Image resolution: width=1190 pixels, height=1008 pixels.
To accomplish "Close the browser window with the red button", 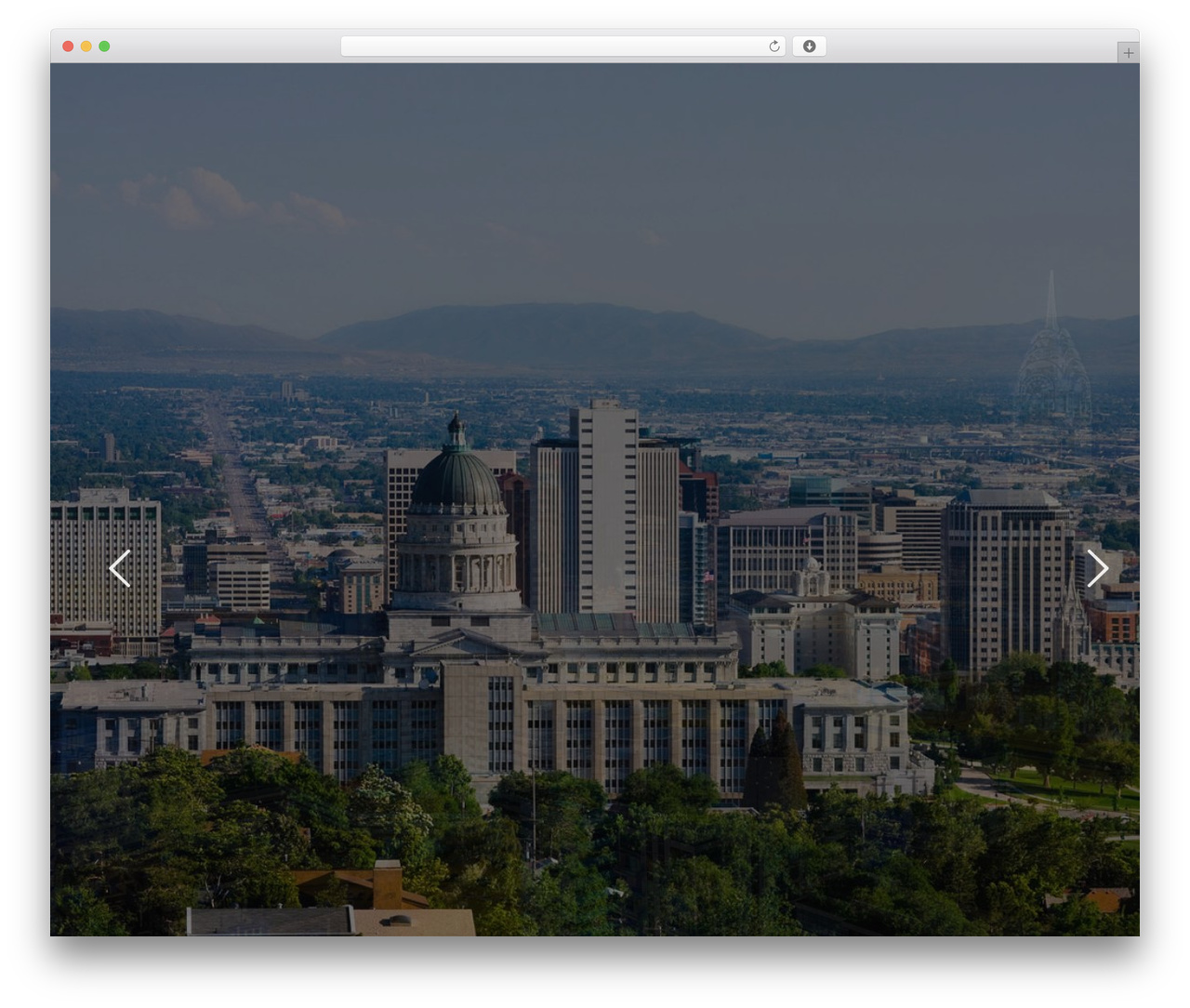I will [x=68, y=46].
